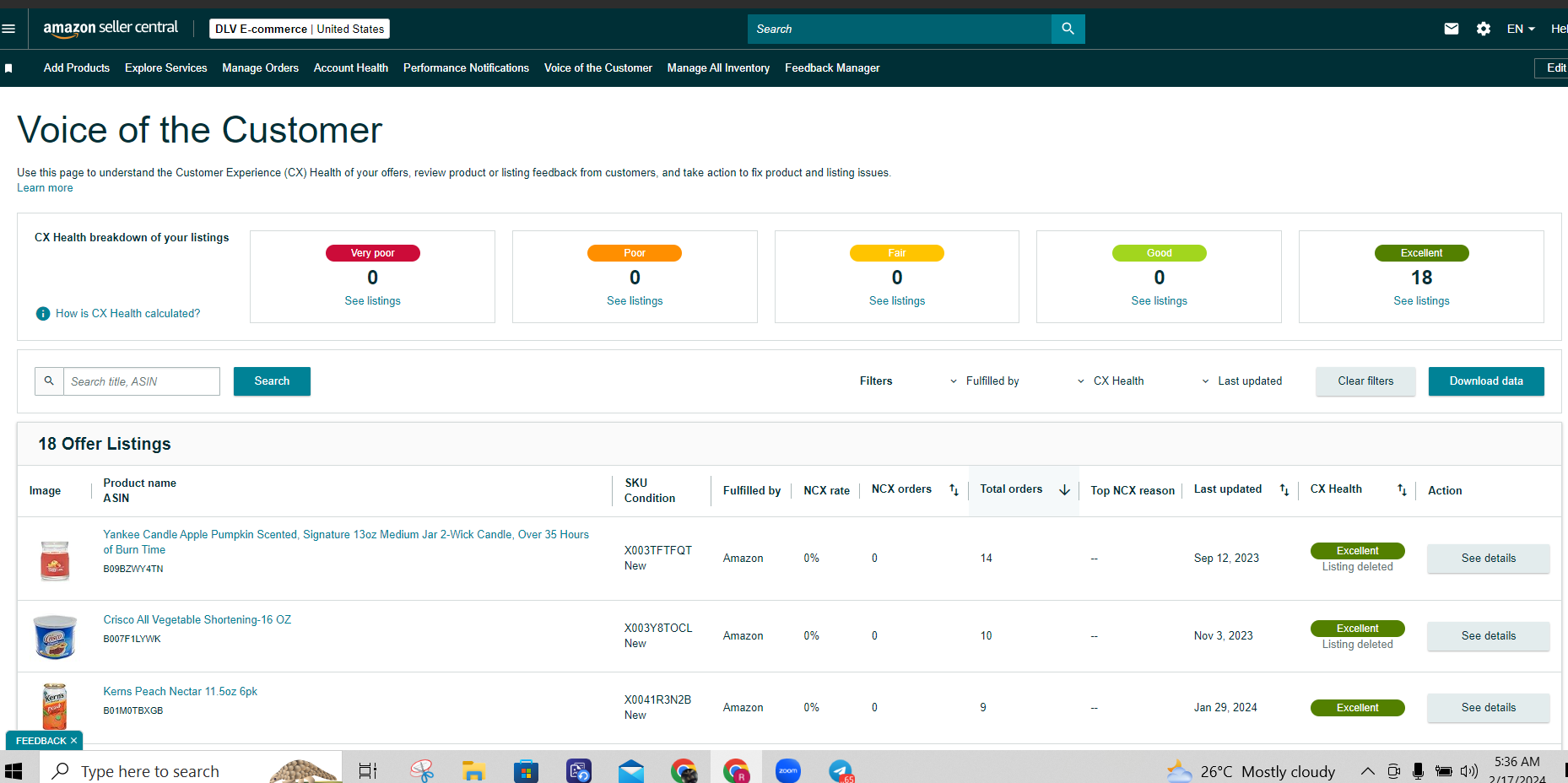Open Task View on the taskbar

click(368, 771)
